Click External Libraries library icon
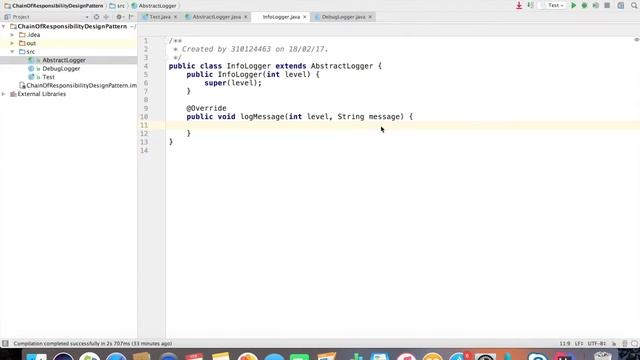This screenshot has height=360, width=640. (x=13, y=94)
